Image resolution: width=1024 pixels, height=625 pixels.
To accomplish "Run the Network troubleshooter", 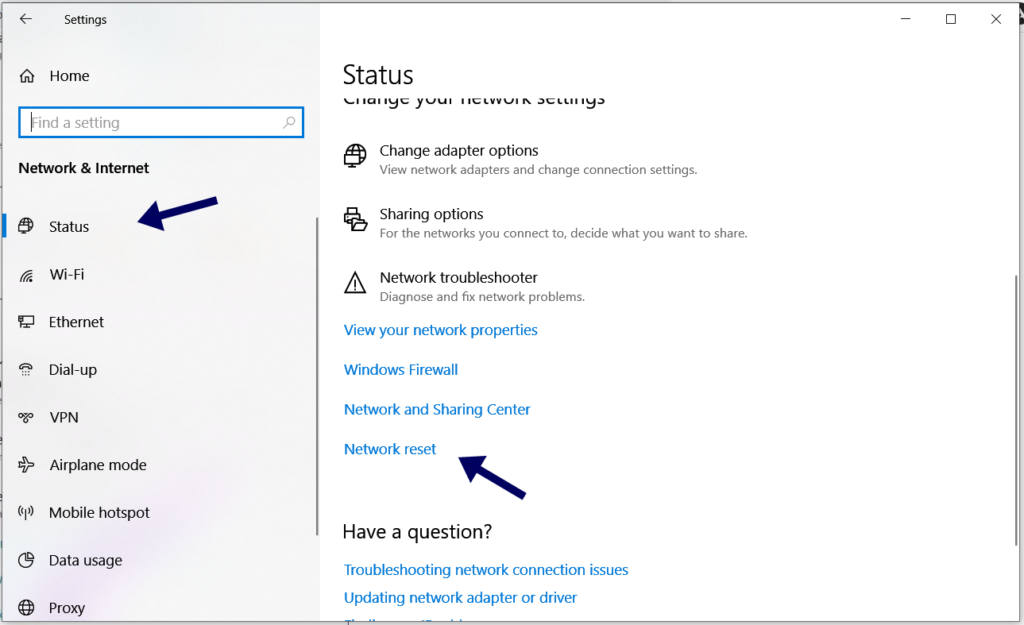I will pos(458,278).
